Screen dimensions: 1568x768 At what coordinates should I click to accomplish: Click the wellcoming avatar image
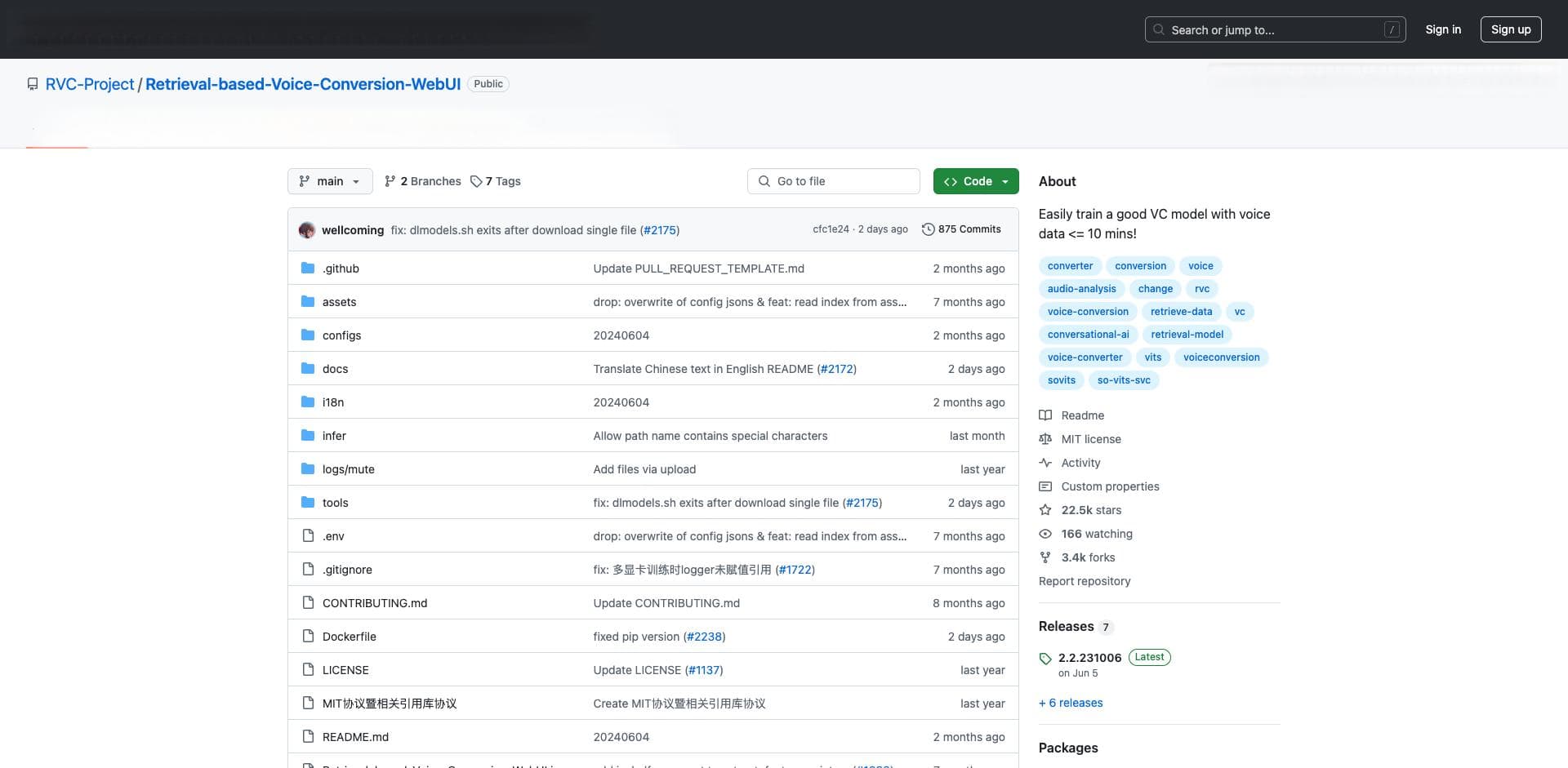pos(307,230)
